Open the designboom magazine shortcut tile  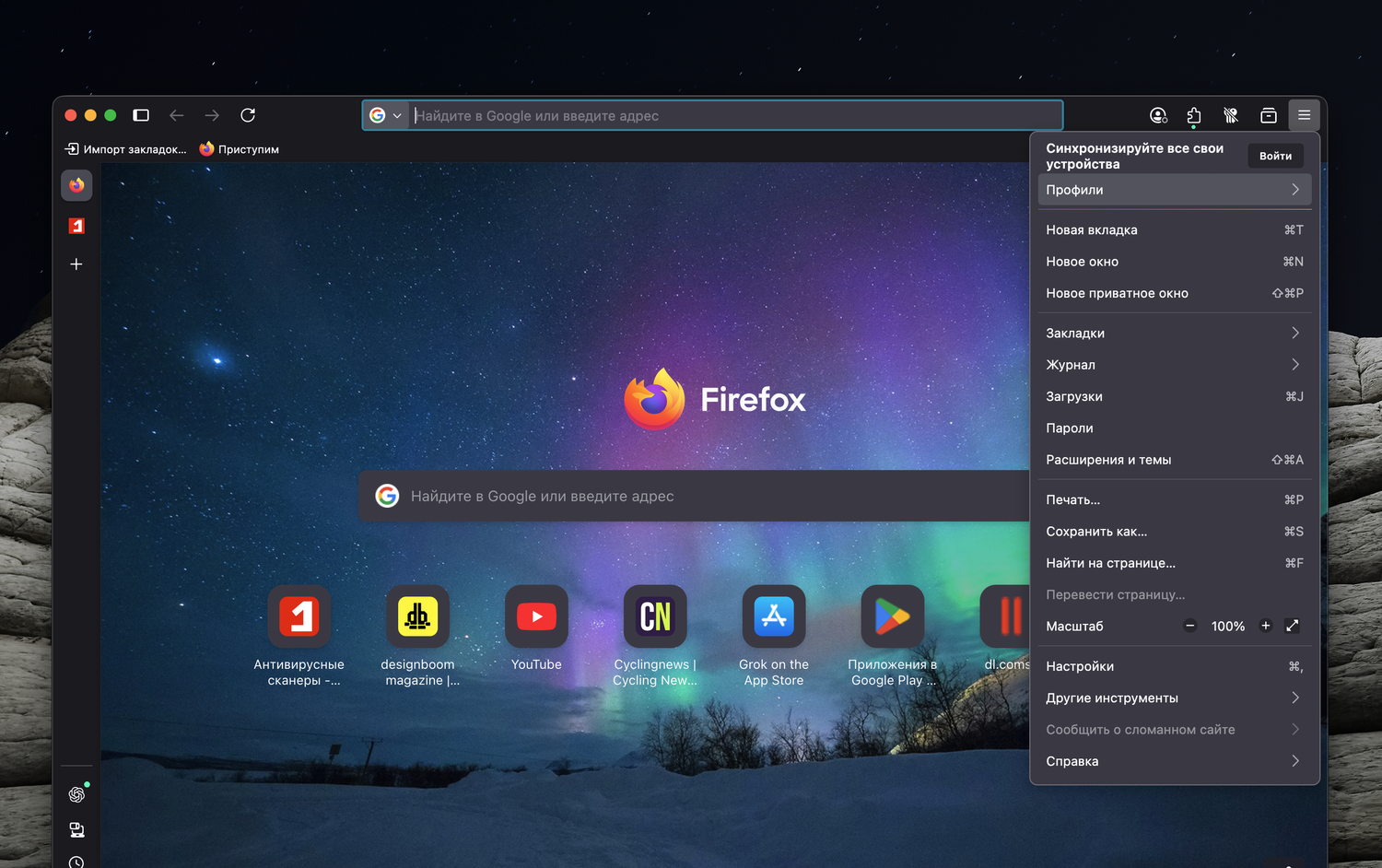click(x=417, y=637)
